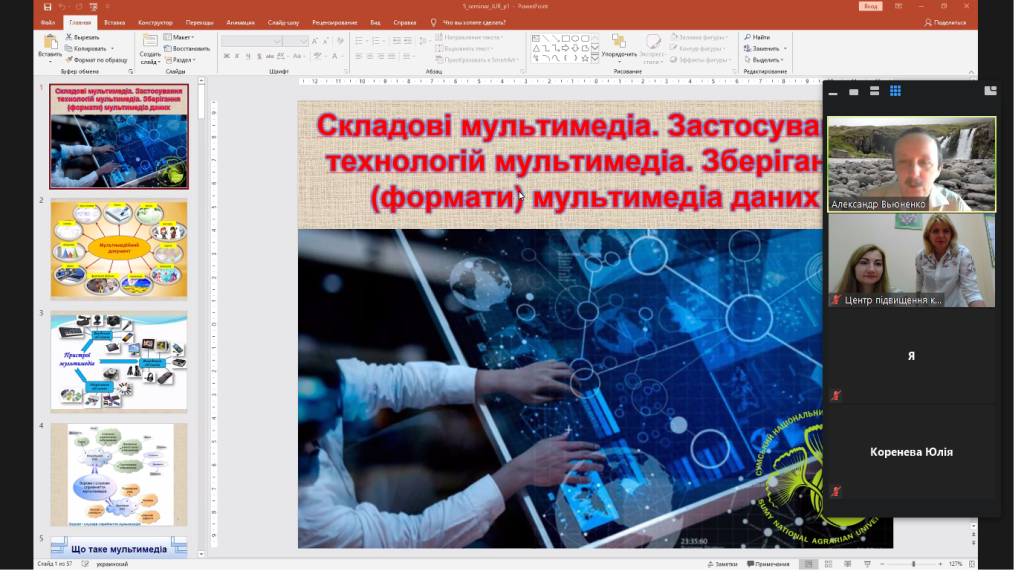Image resolution: width=1024 pixels, height=580 pixels.
Task: Click the Поделиться (Share) button
Action: [945, 22]
